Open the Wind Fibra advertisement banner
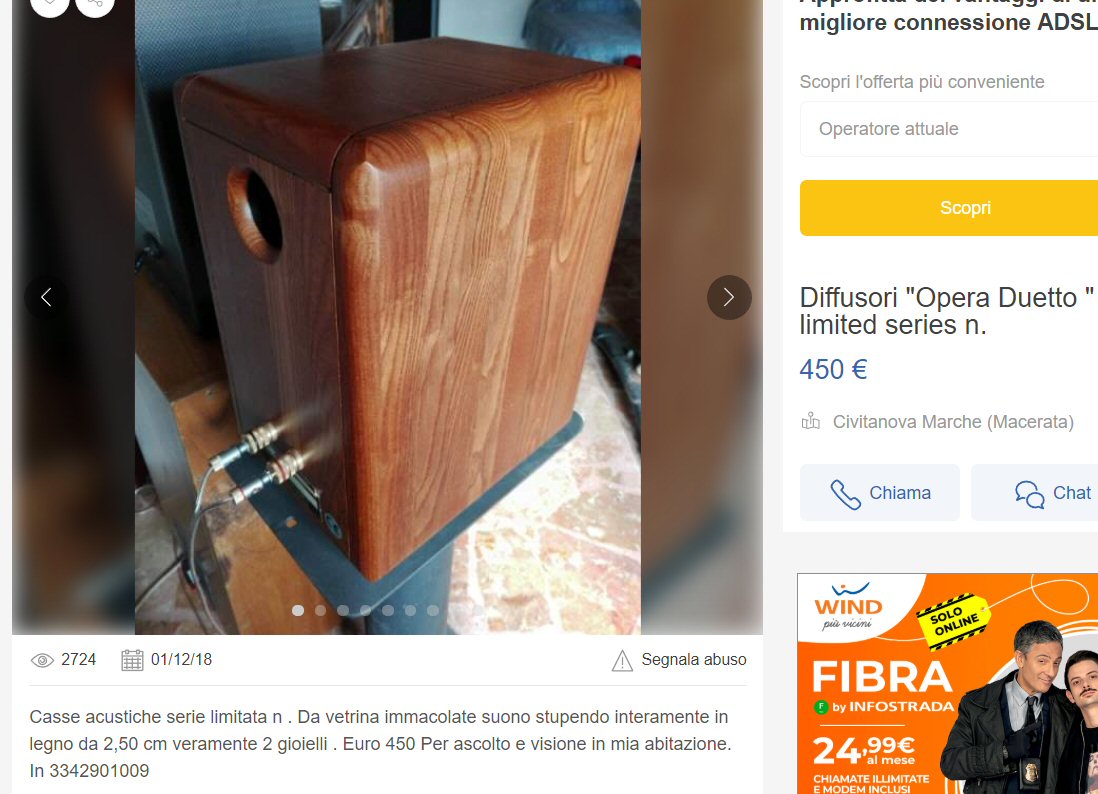This screenshot has height=794, width=1098. (x=947, y=684)
